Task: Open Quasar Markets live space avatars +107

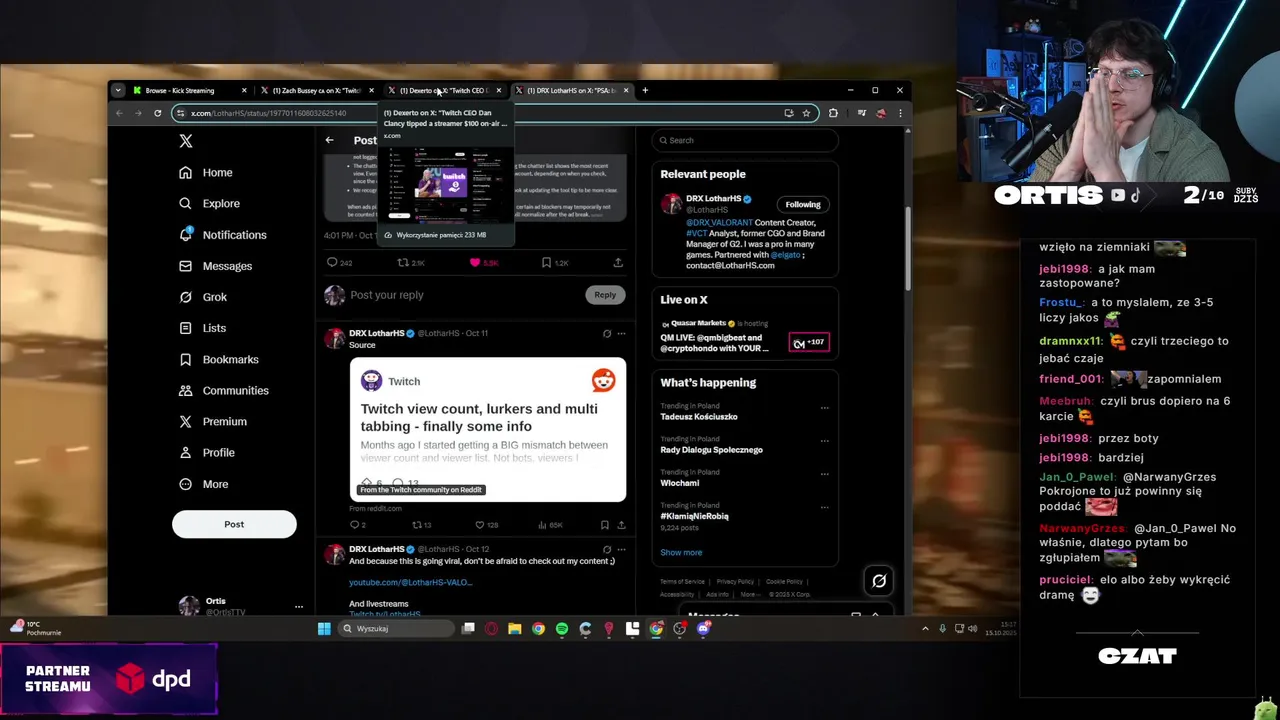Action: (809, 342)
